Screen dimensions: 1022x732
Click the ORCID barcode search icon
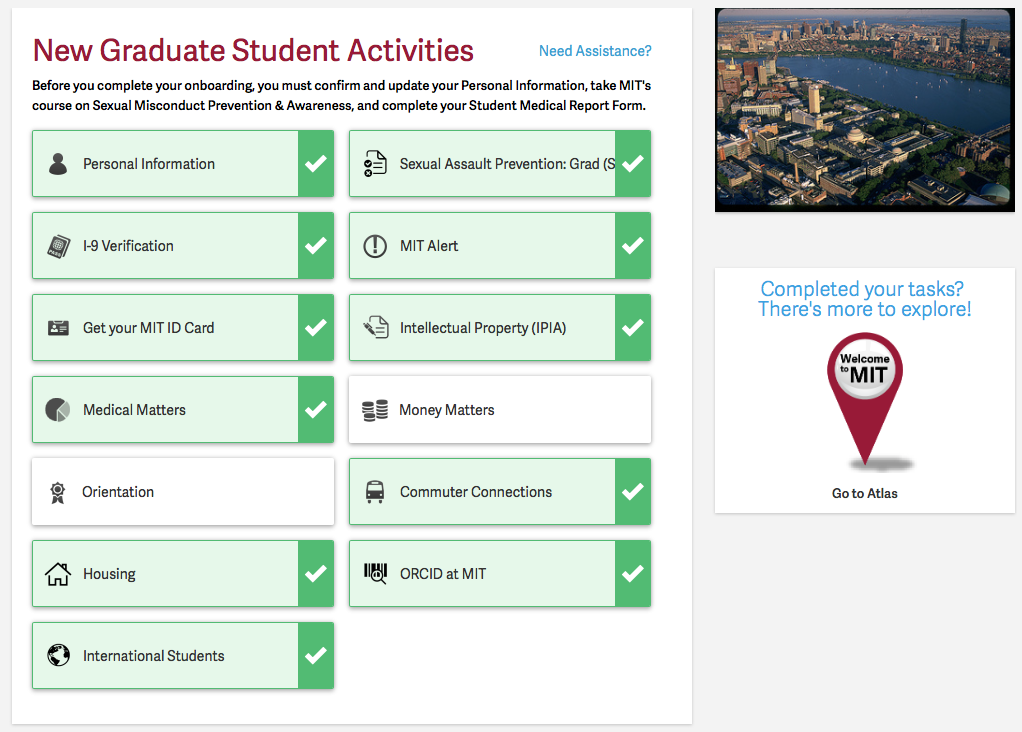point(375,573)
